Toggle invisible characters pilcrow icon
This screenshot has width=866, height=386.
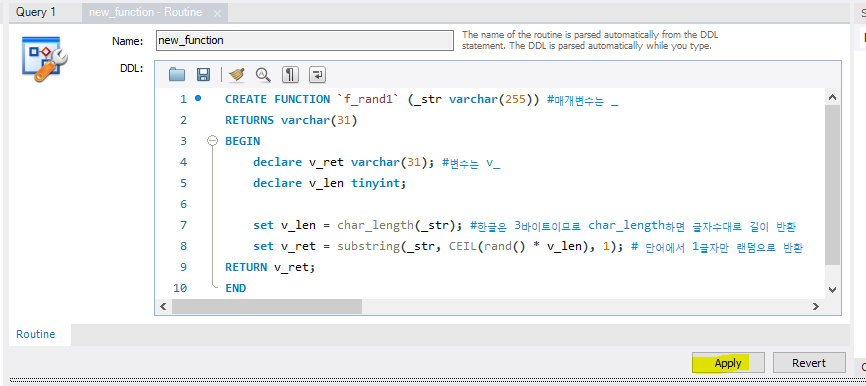(x=291, y=75)
